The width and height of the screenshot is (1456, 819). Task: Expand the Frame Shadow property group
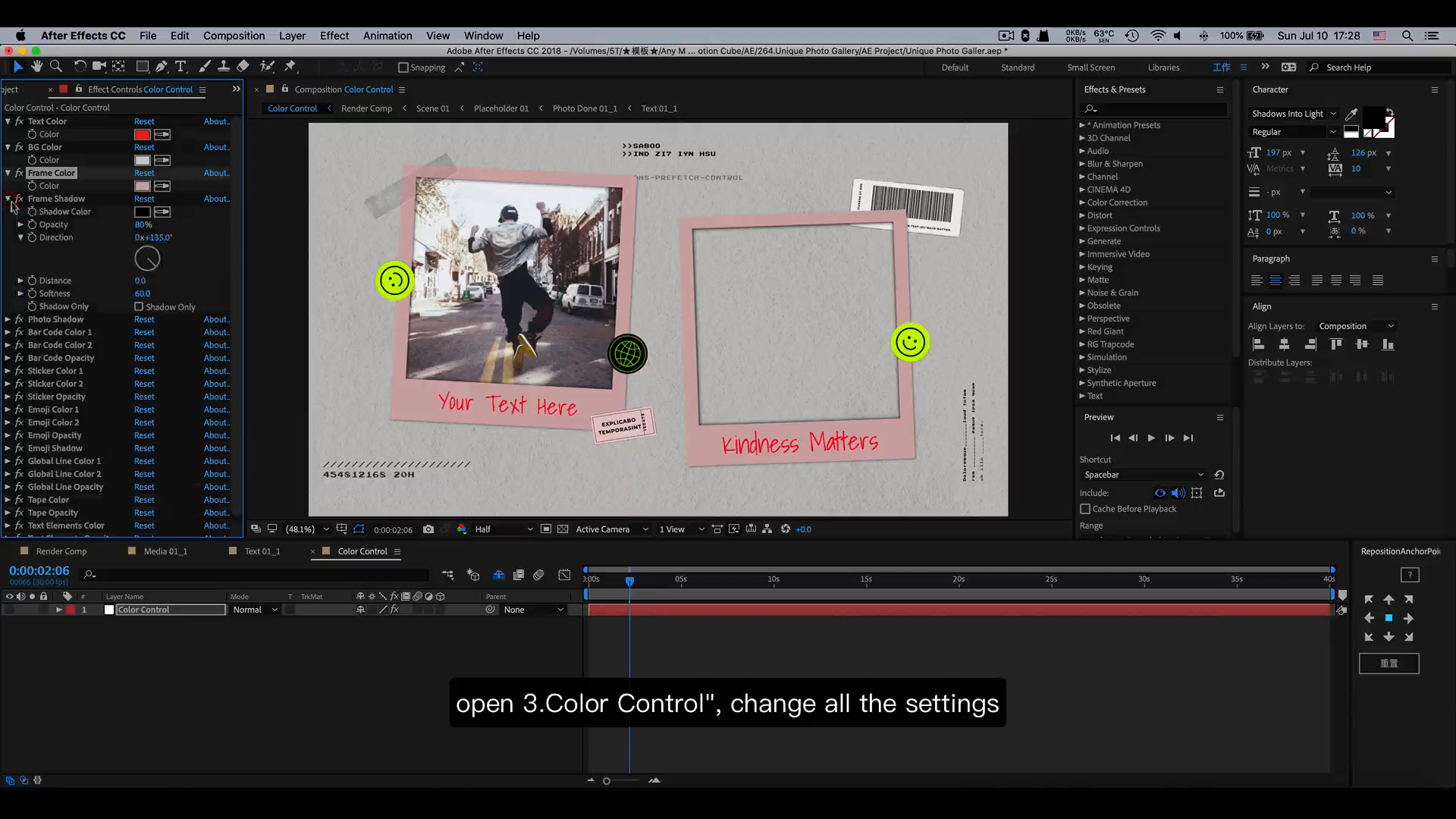(x=8, y=198)
